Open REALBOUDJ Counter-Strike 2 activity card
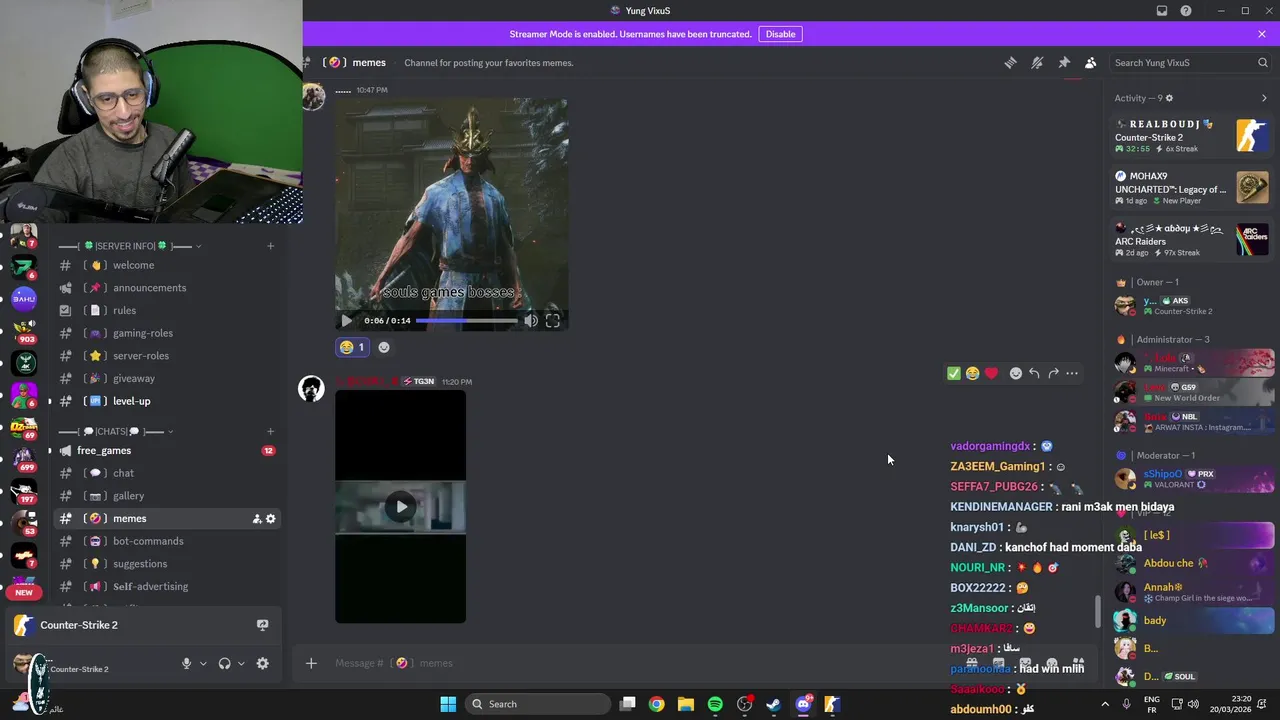Image resolution: width=1280 pixels, height=720 pixels. 1192,136
